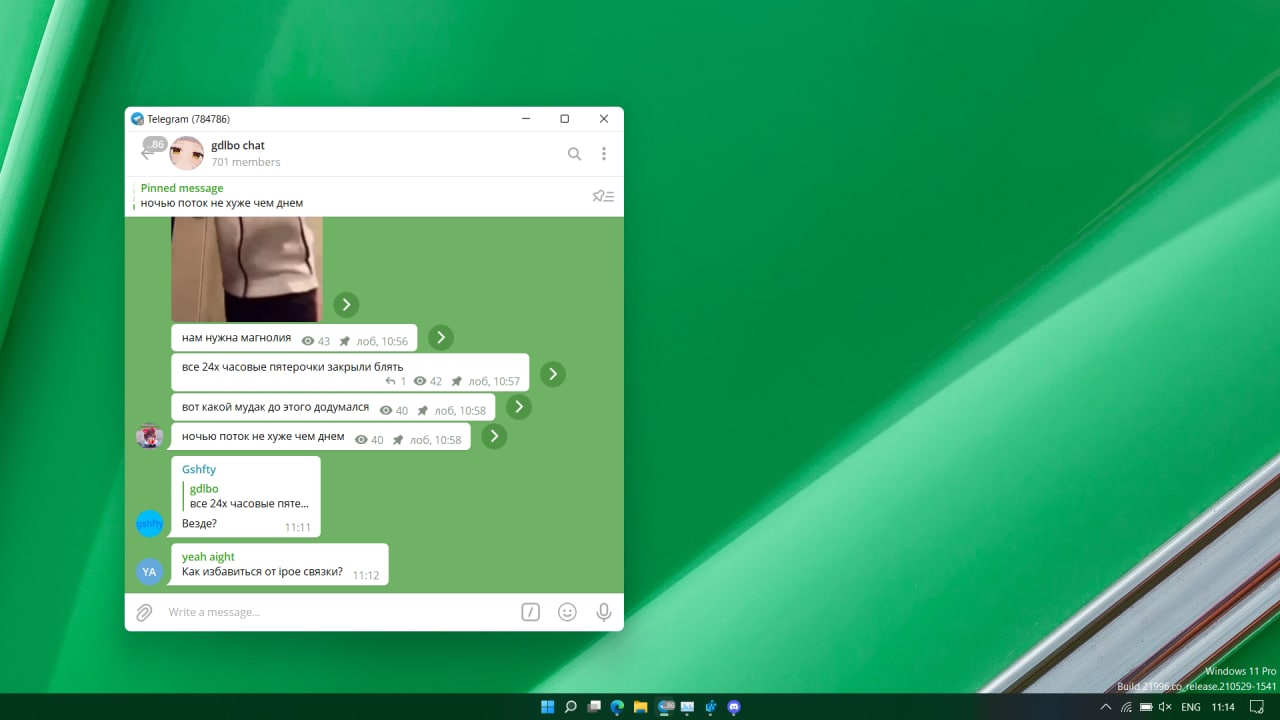The height and width of the screenshot is (720, 1280).
Task: Jump to pinned message 'ночью поток не хуже чем днем'
Action: (x=222, y=203)
